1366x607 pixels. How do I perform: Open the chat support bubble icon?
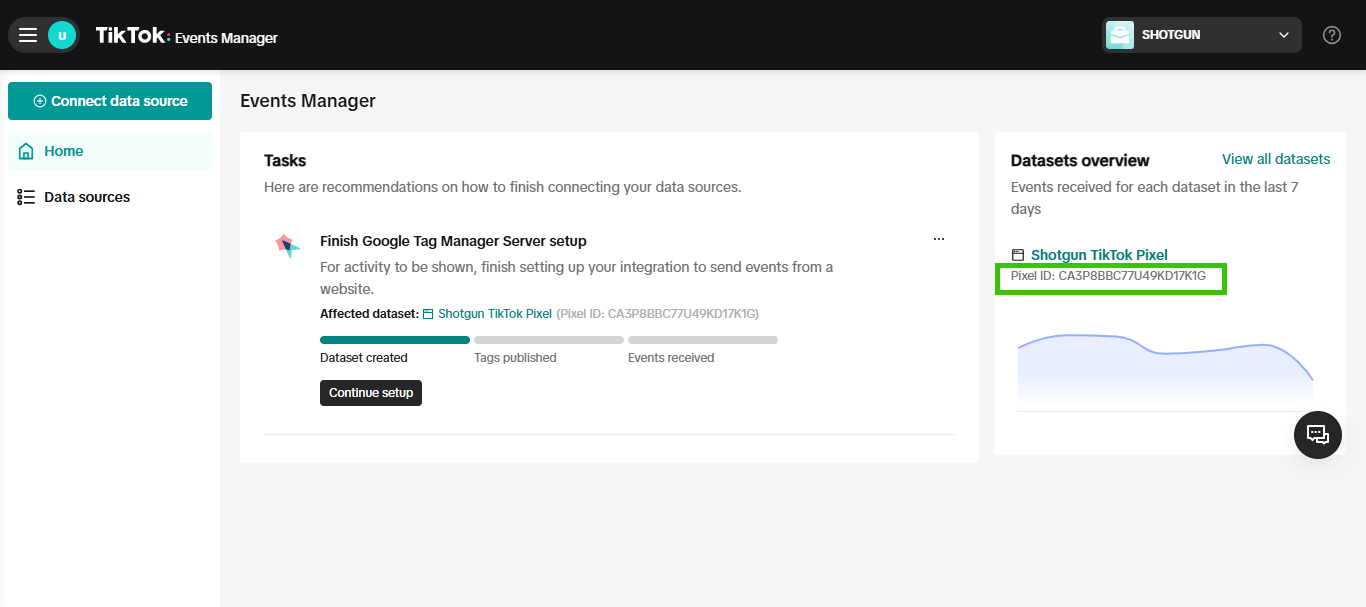[x=1317, y=435]
